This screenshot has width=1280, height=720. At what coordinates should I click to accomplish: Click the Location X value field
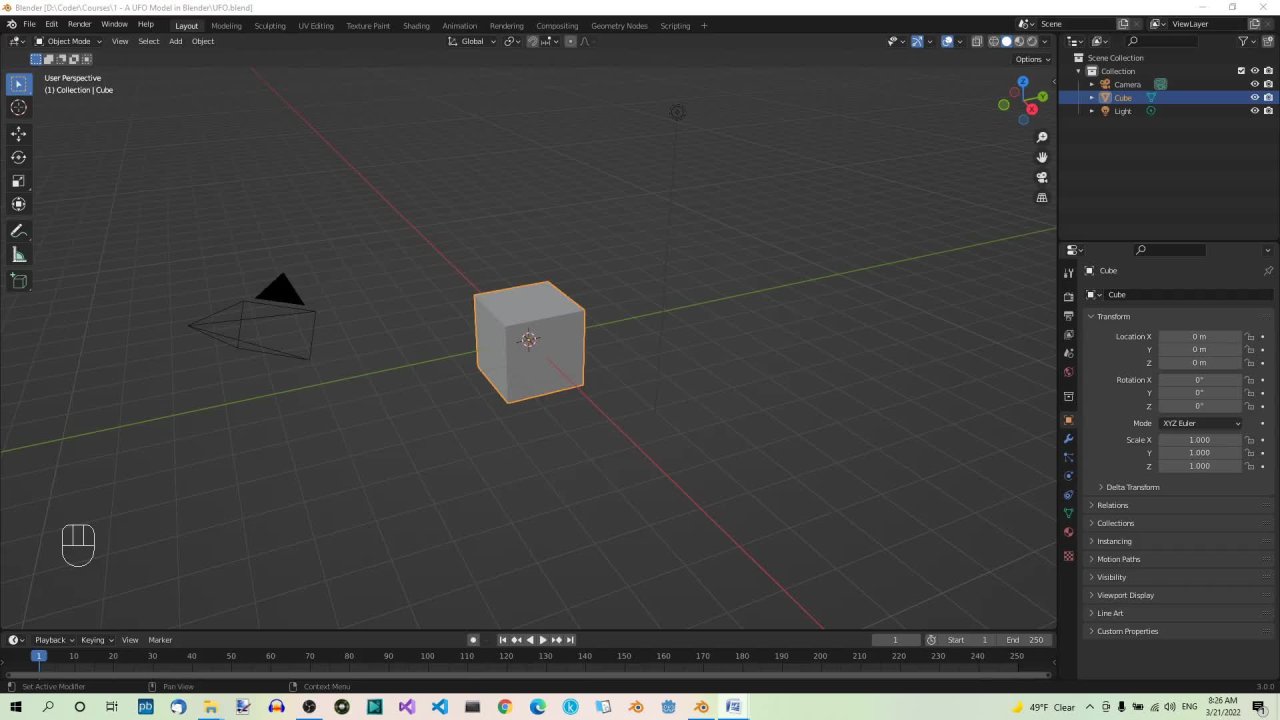(1199, 337)
